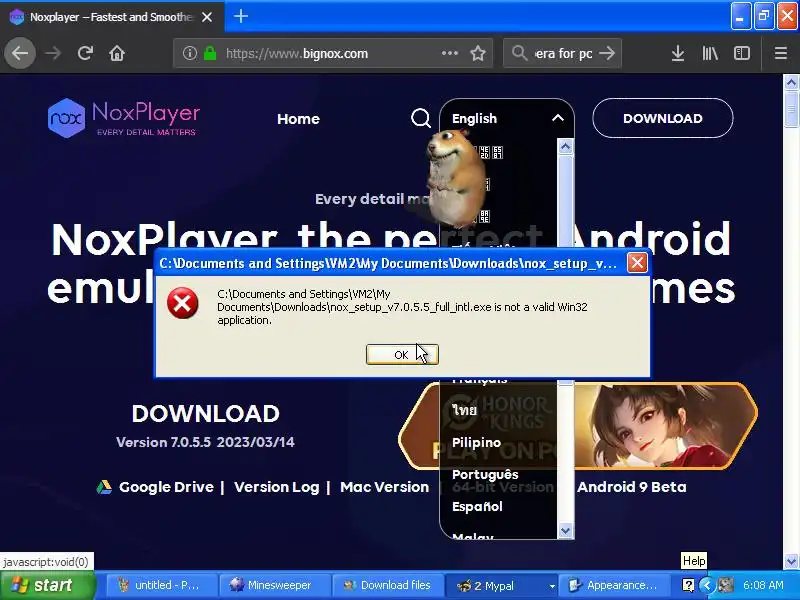
Task: Open the Version Log link
Action: [x=277, y=487]
